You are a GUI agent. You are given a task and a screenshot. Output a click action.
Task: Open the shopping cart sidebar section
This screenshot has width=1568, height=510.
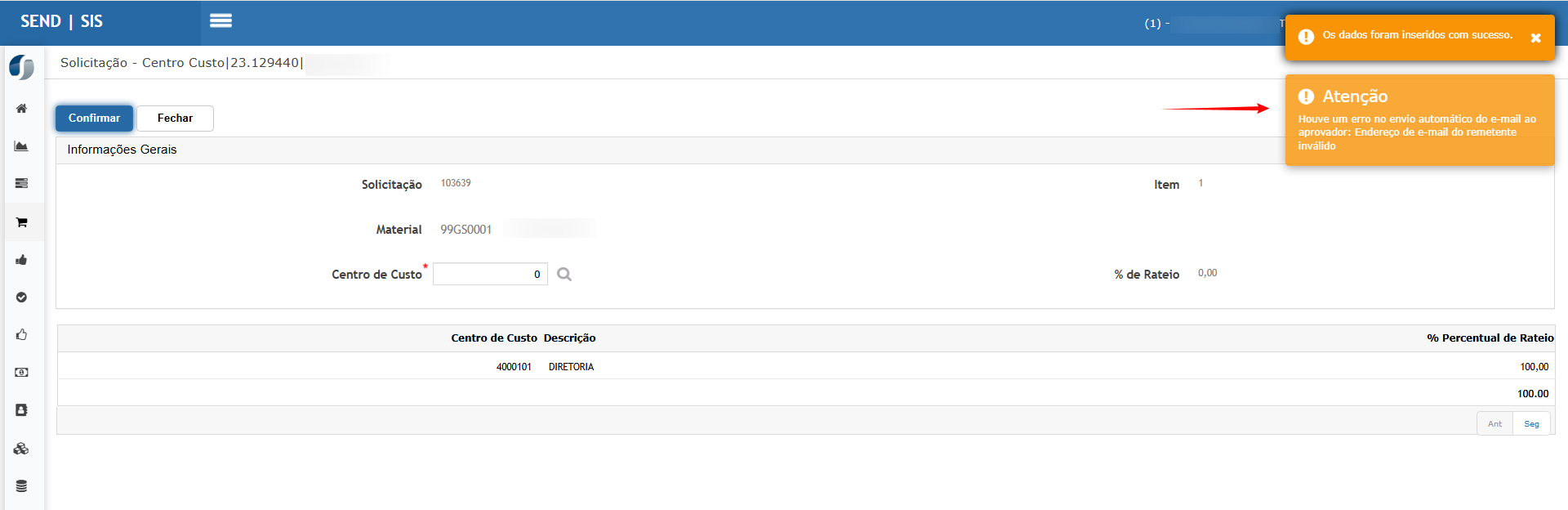pos(21,222)
